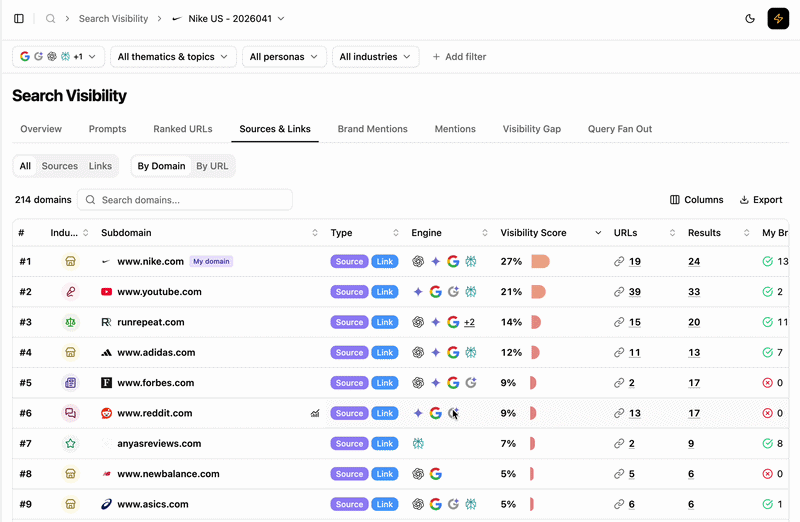
Task: Open the search engines filter dropdown
Action: click(x=58, y=57)
